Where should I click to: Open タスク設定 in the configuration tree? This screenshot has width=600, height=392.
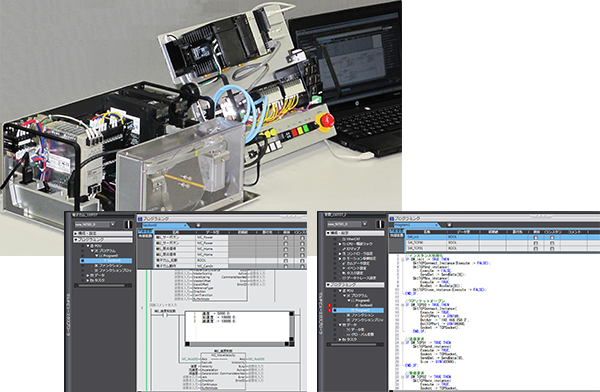pos(352,273)
